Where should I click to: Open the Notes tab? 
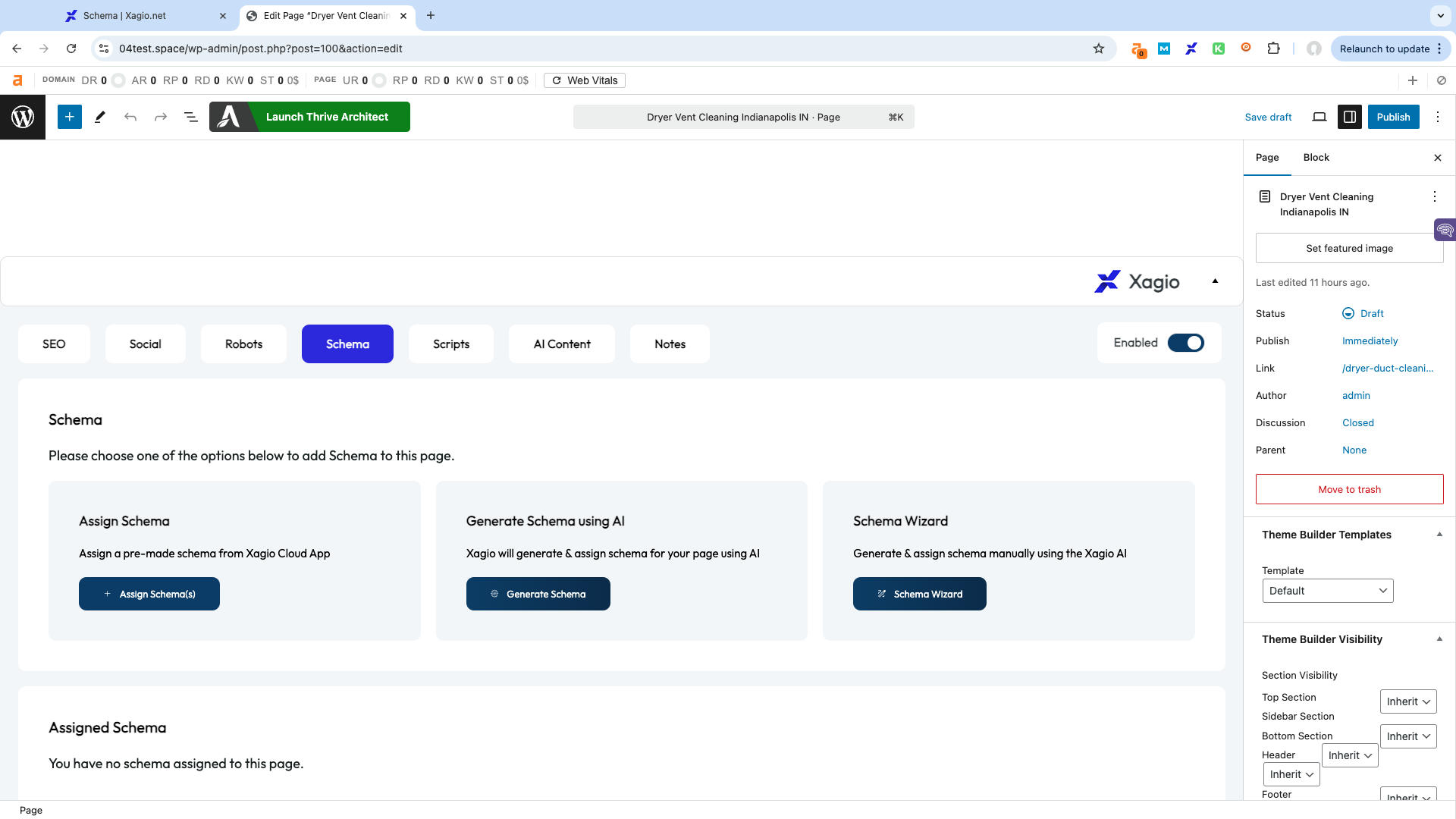point(670,344)
